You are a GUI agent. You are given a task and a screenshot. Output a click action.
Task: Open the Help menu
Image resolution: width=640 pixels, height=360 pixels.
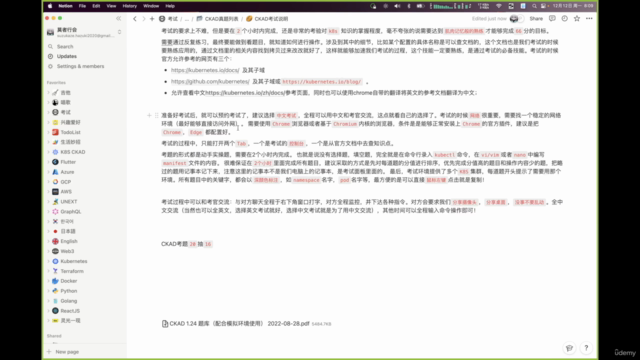170,6
